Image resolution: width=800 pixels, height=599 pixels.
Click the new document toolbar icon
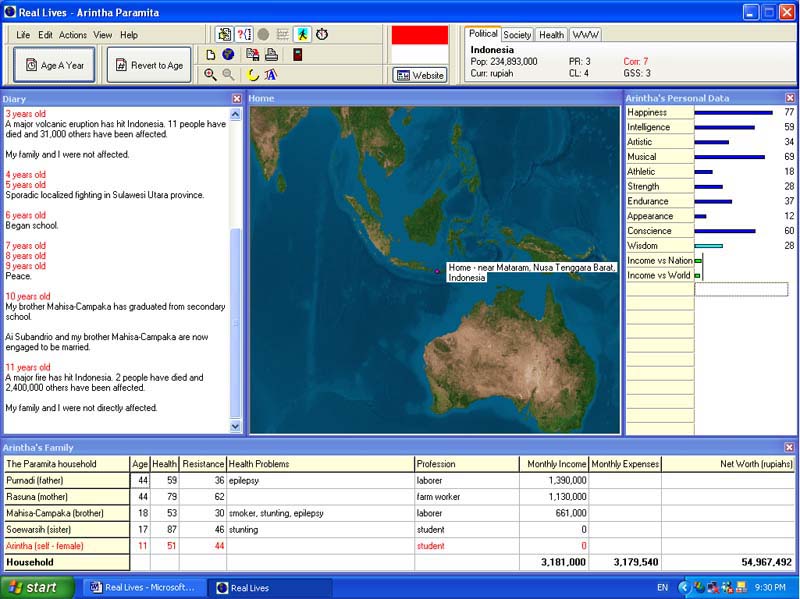pyautogui.click(x=212, y=55)
